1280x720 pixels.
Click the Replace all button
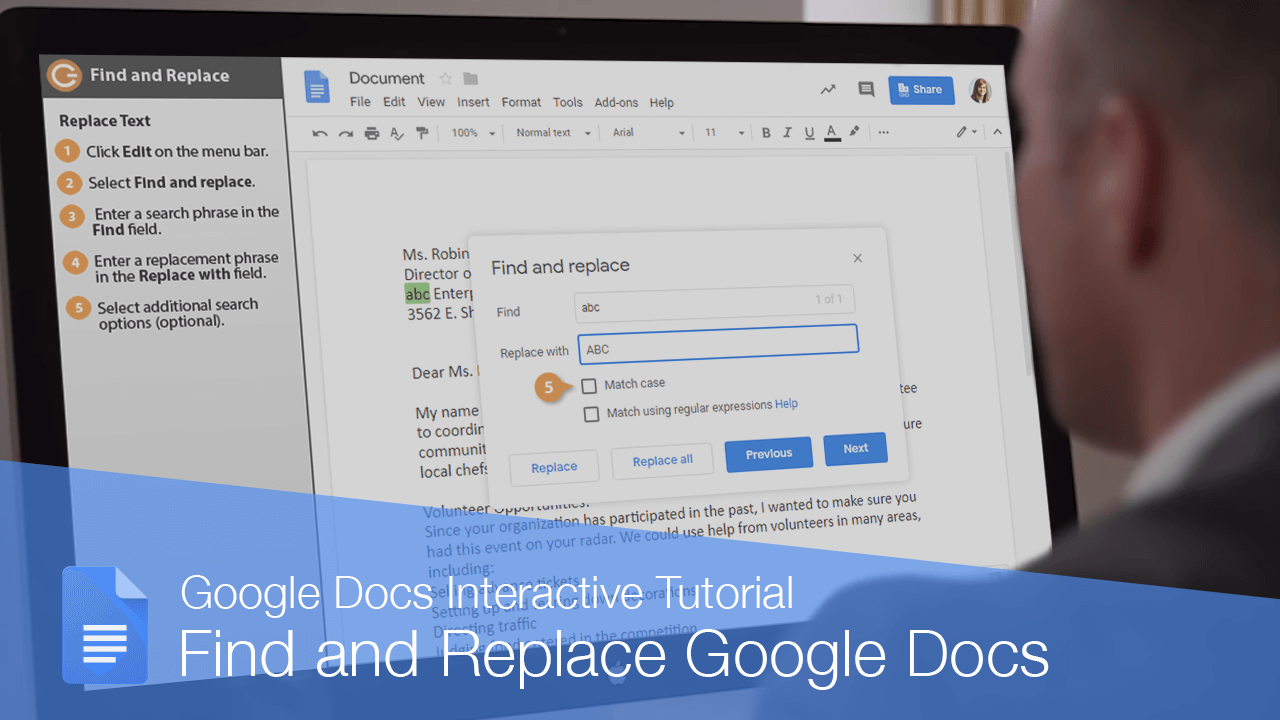tap(662, 460)
